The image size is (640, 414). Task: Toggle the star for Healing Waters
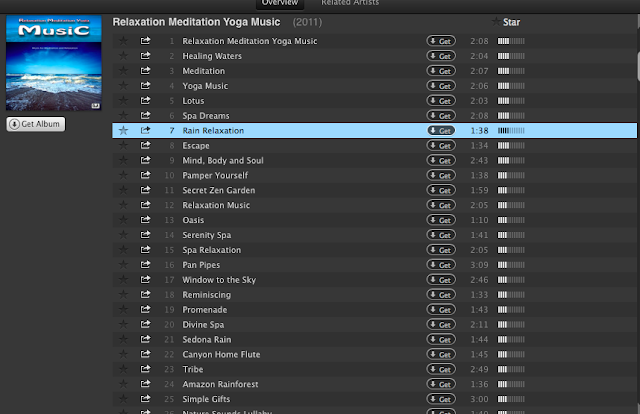coord(123,56)
